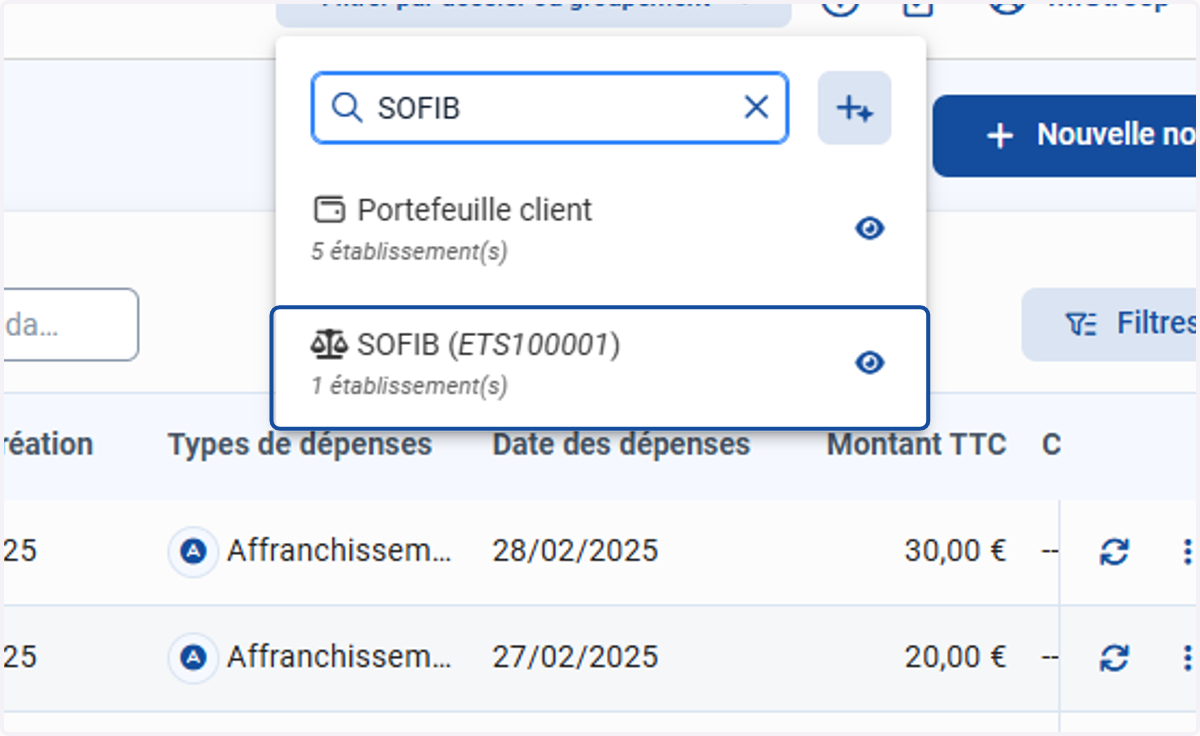Select the Portefeuille client entry
Viewport: 1200px width, 736px height.
[600, 229]
